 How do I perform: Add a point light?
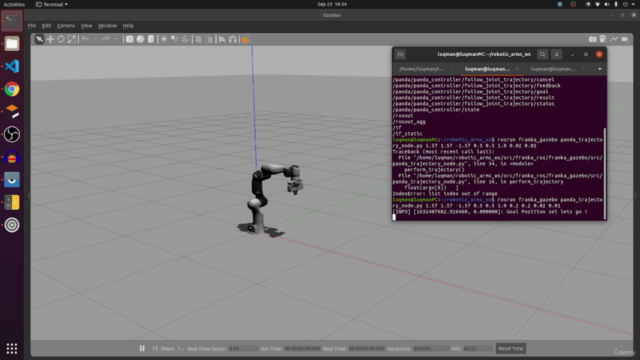164,39
